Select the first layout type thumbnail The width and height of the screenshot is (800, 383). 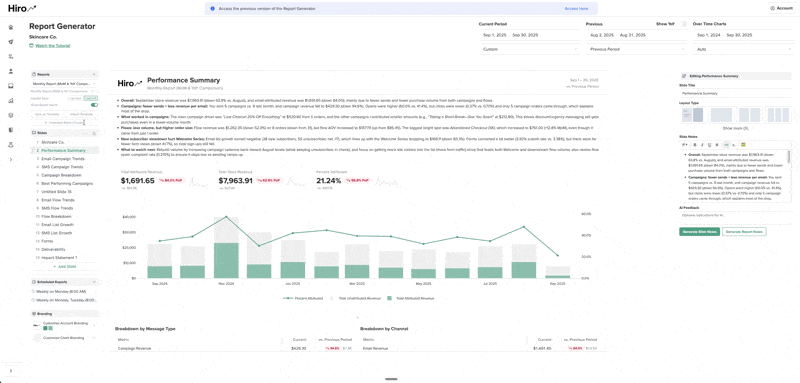click(x=692, y=115)
